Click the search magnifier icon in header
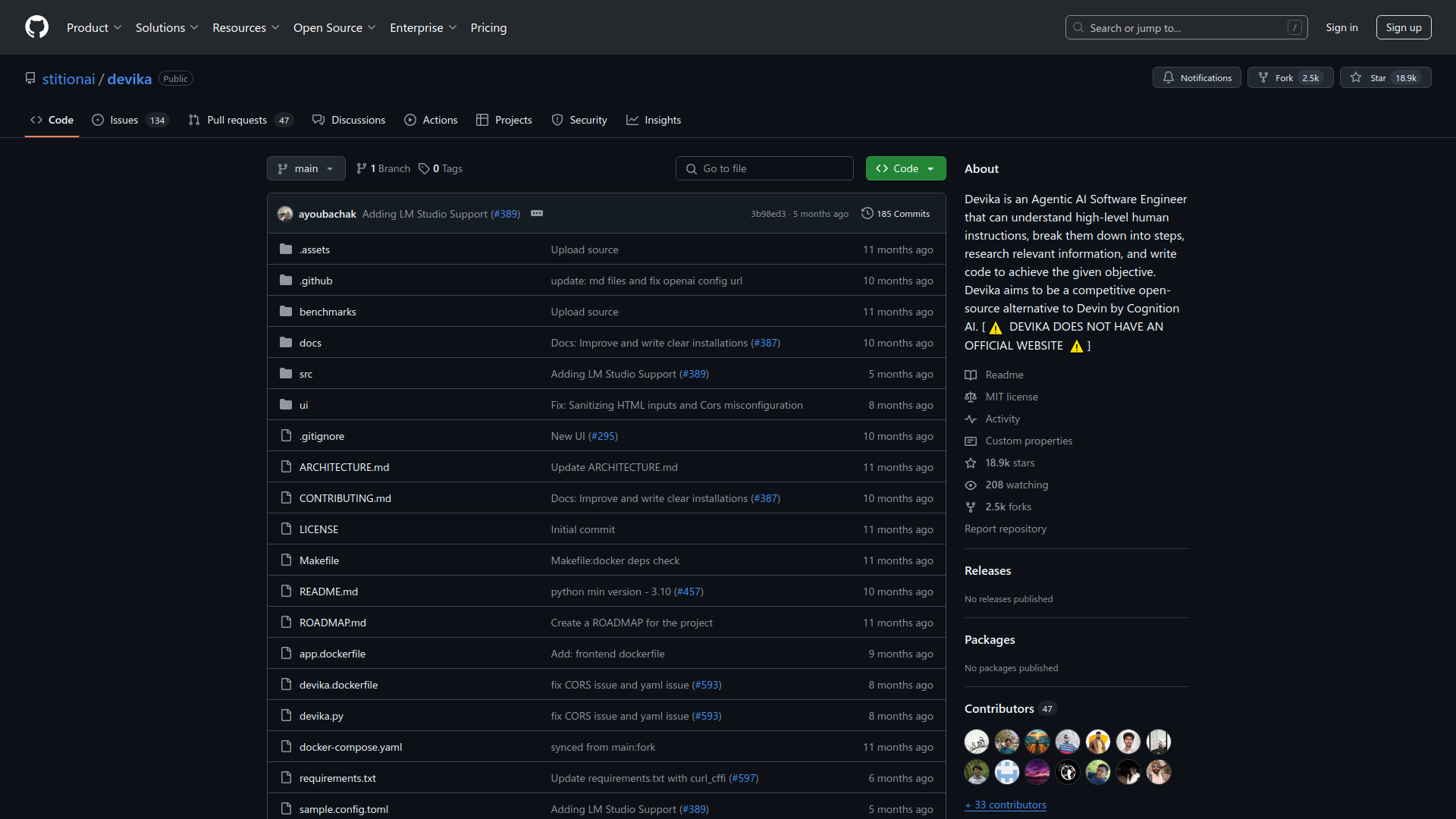This screenshot has width=1456, height=819. (1078, 27)
